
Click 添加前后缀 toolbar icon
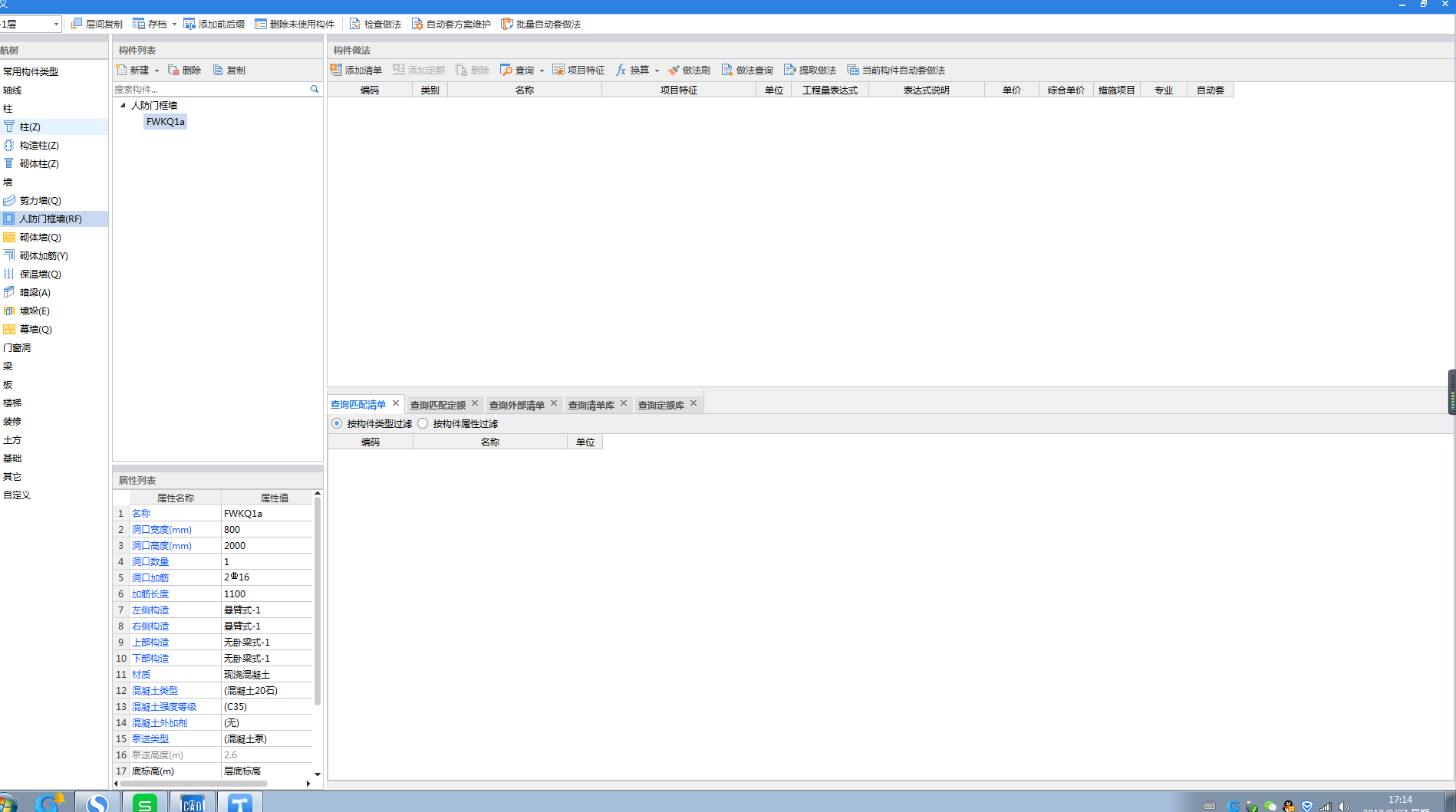point(189,25)
